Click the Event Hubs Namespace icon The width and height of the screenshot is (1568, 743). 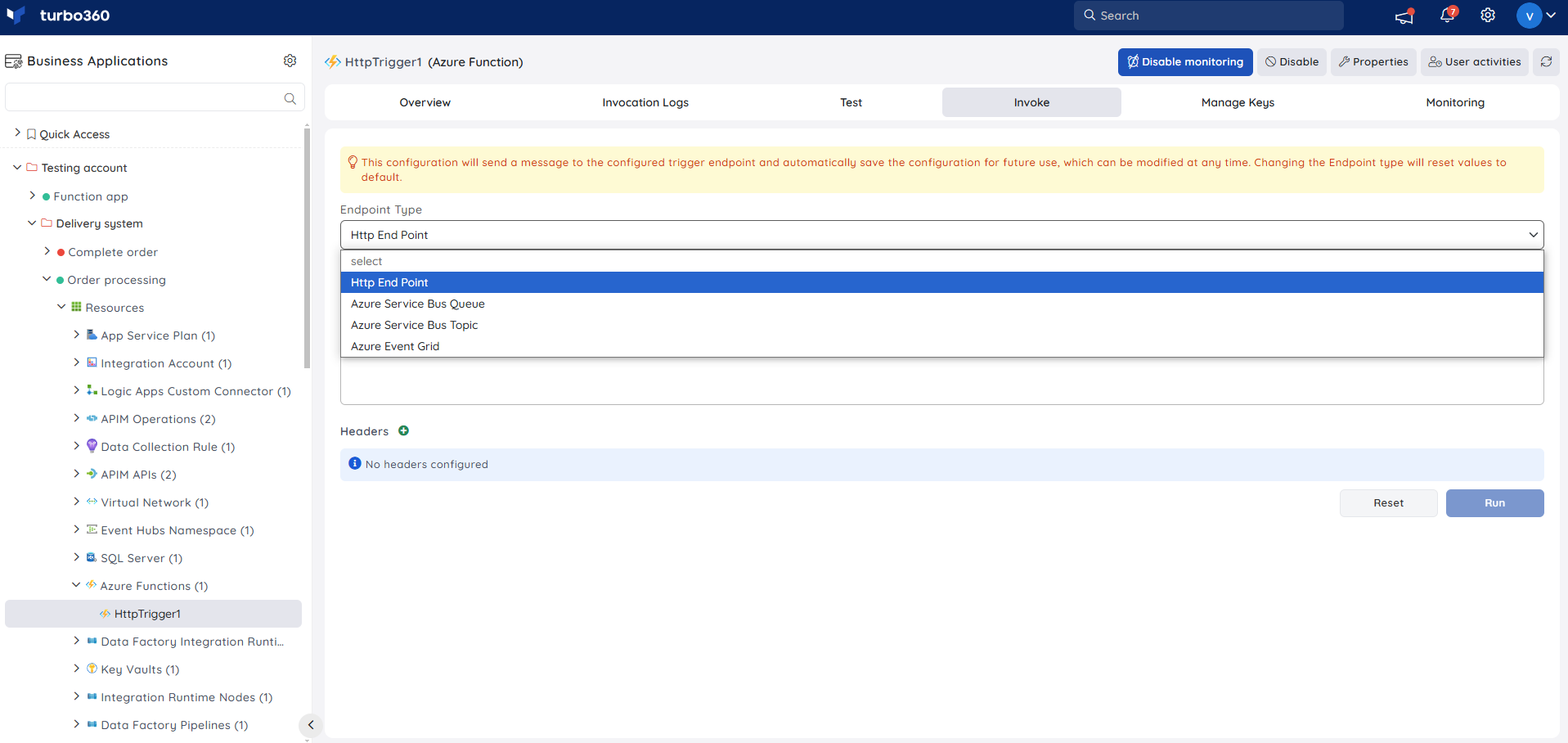tap(92, 529)
